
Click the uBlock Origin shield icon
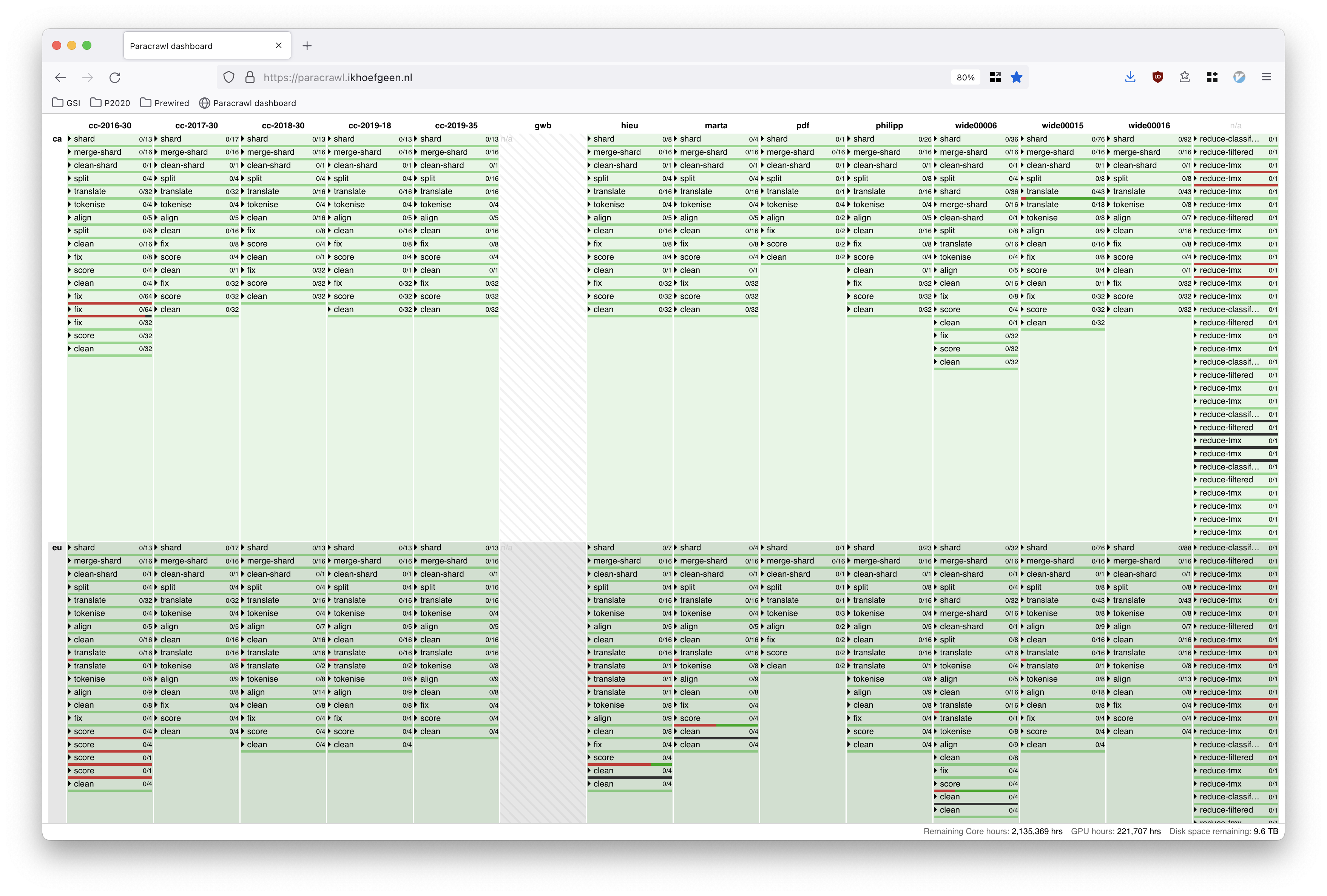[1157, 77]
